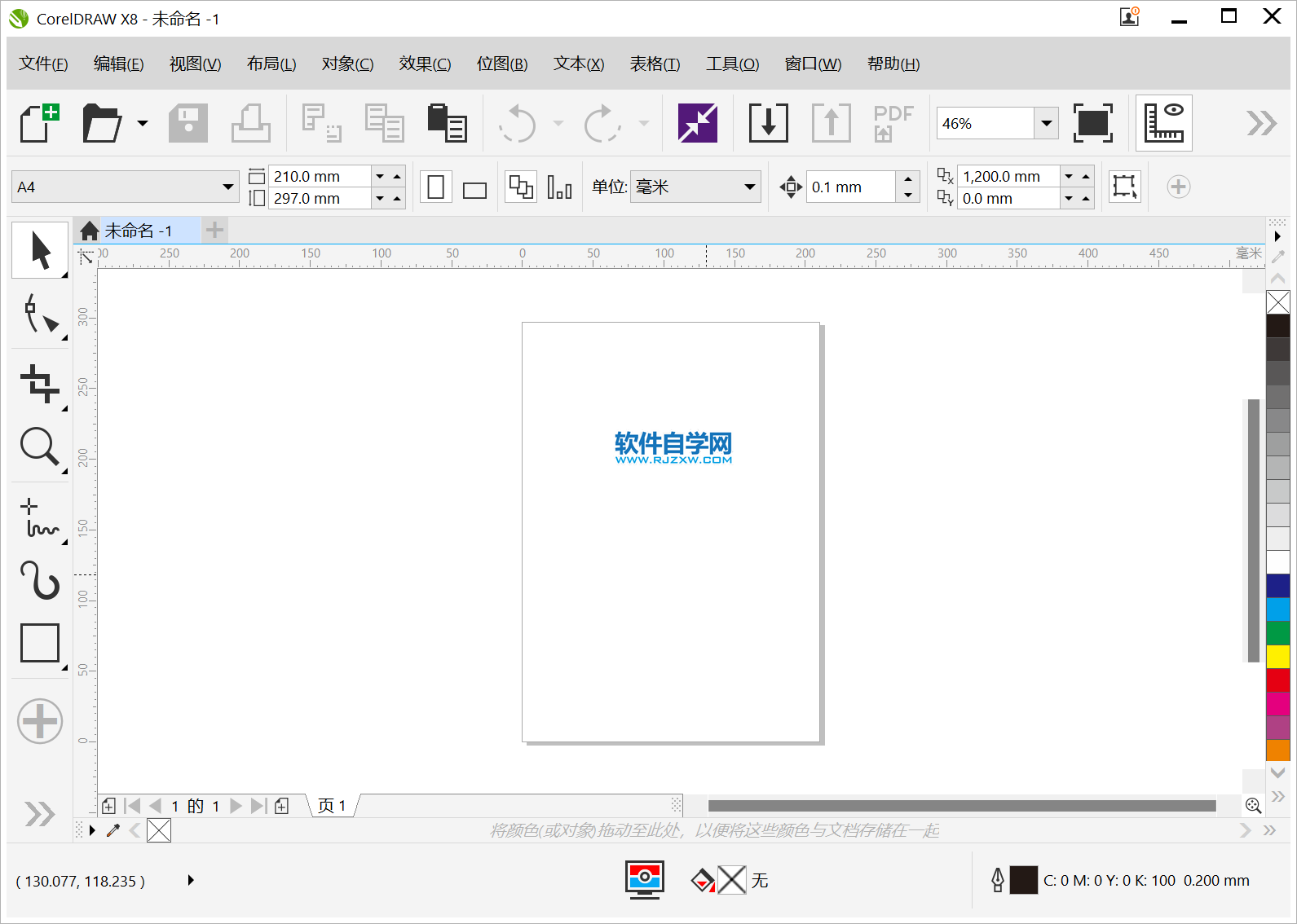The height and width of the screenshot is (924, 1297).
Task: Add a page after the current page
Action: (282, 806)
